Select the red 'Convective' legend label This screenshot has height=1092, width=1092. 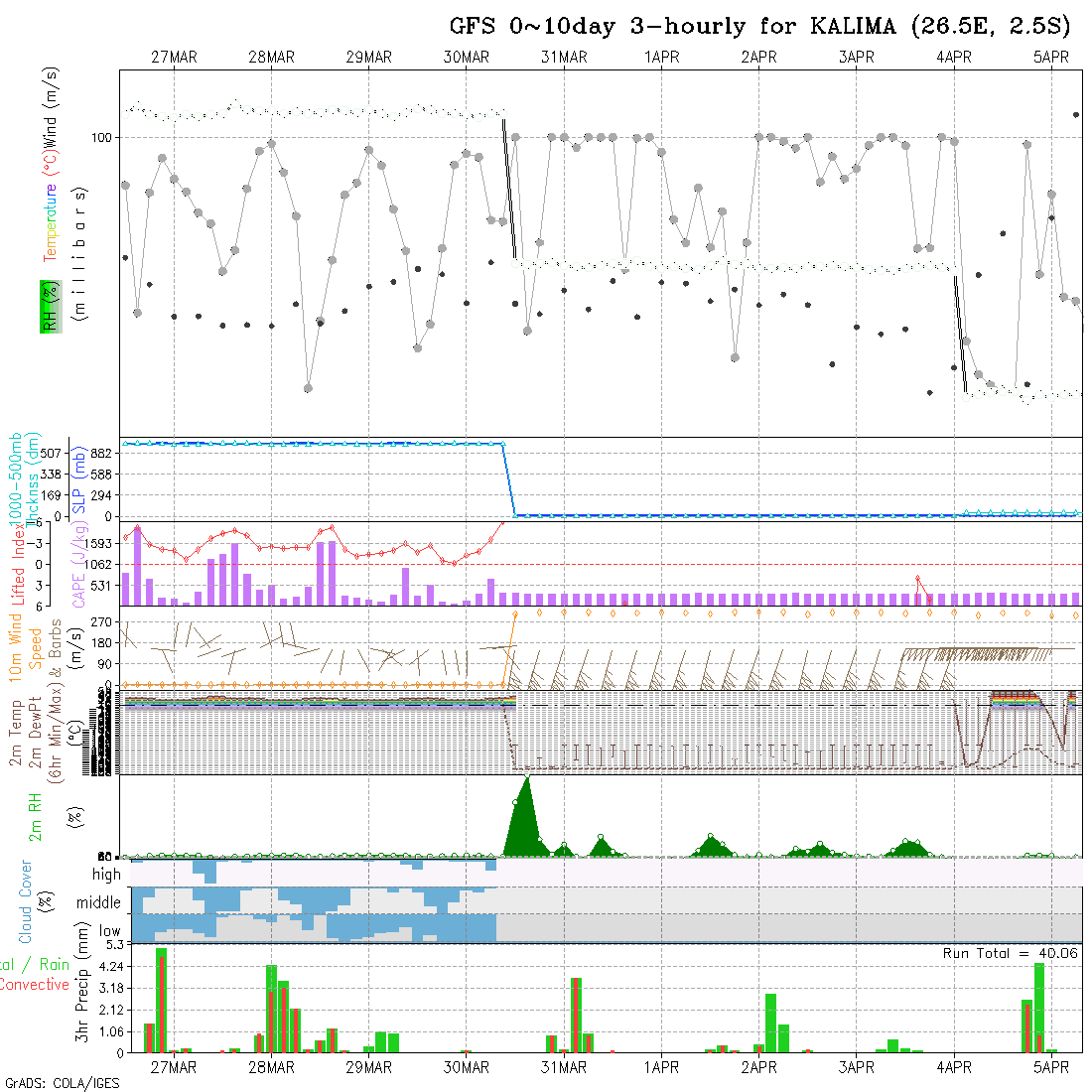pos(35,985)
